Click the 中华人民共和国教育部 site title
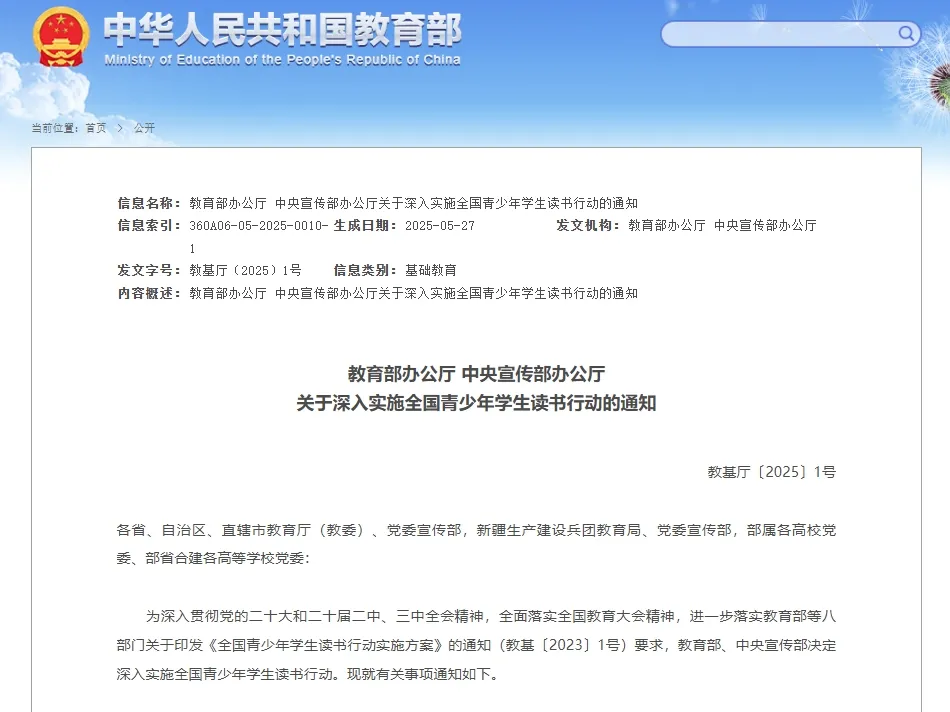 (x=282, y=29)
